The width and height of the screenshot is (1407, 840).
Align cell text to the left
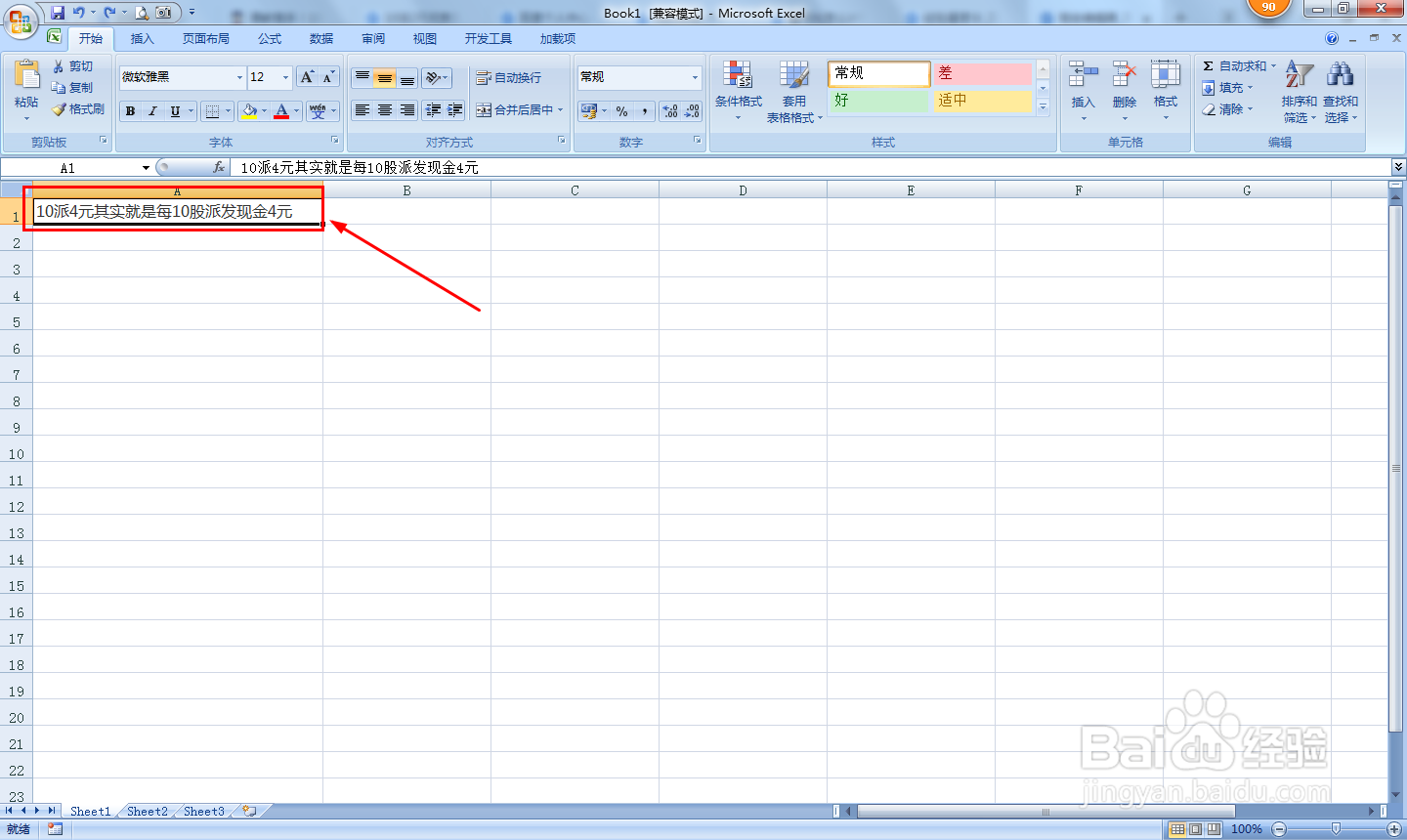(362, 110)
